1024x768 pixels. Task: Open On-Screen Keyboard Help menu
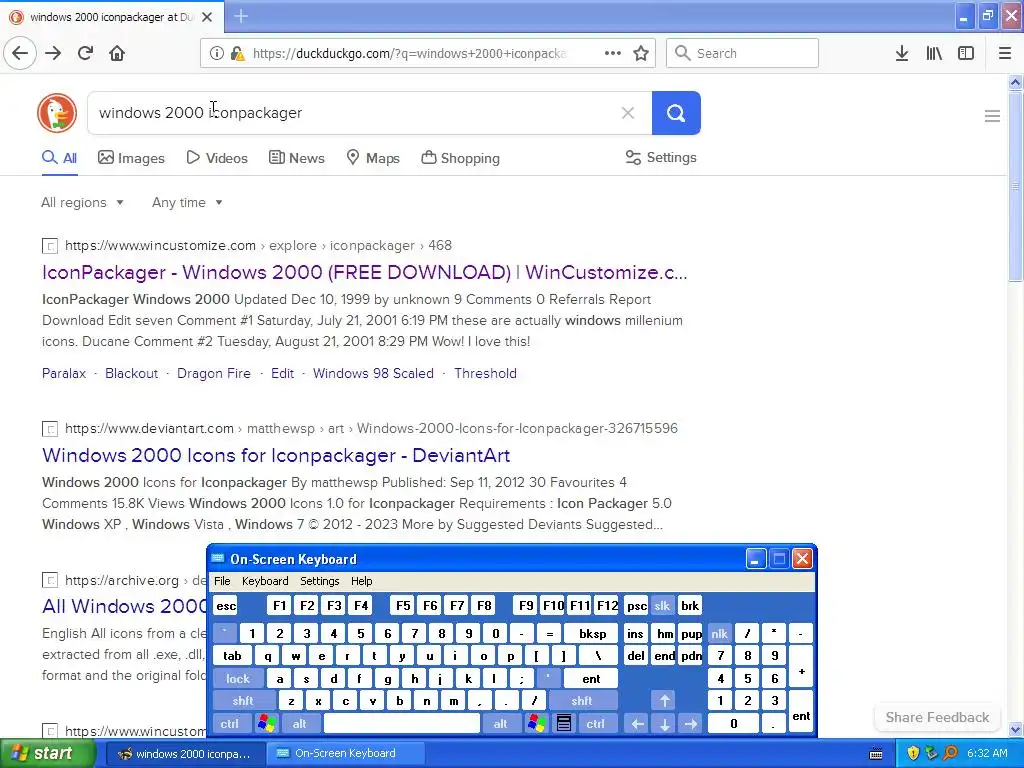[362, 581]
